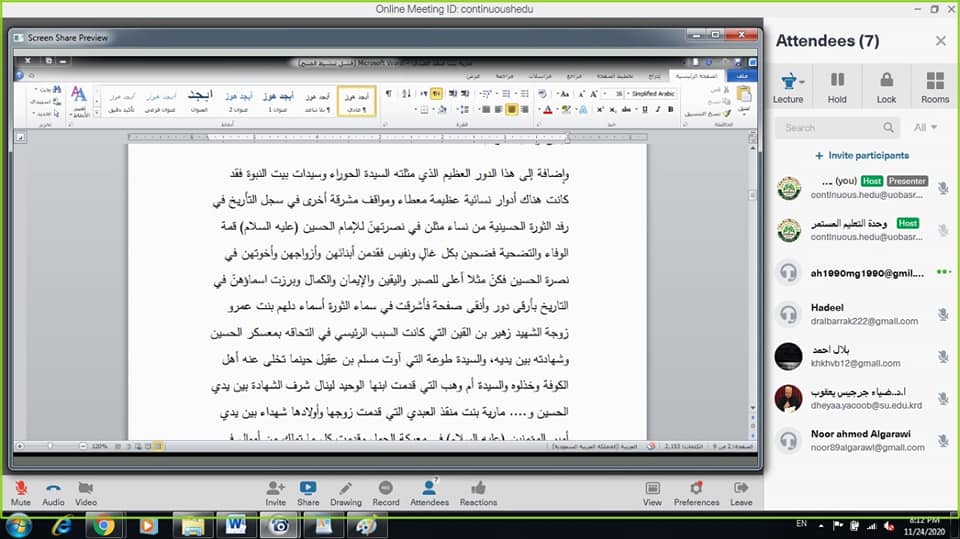Start recording with the Record button
The width and height of the screenshot is (960, 539).
click(386, 487)
